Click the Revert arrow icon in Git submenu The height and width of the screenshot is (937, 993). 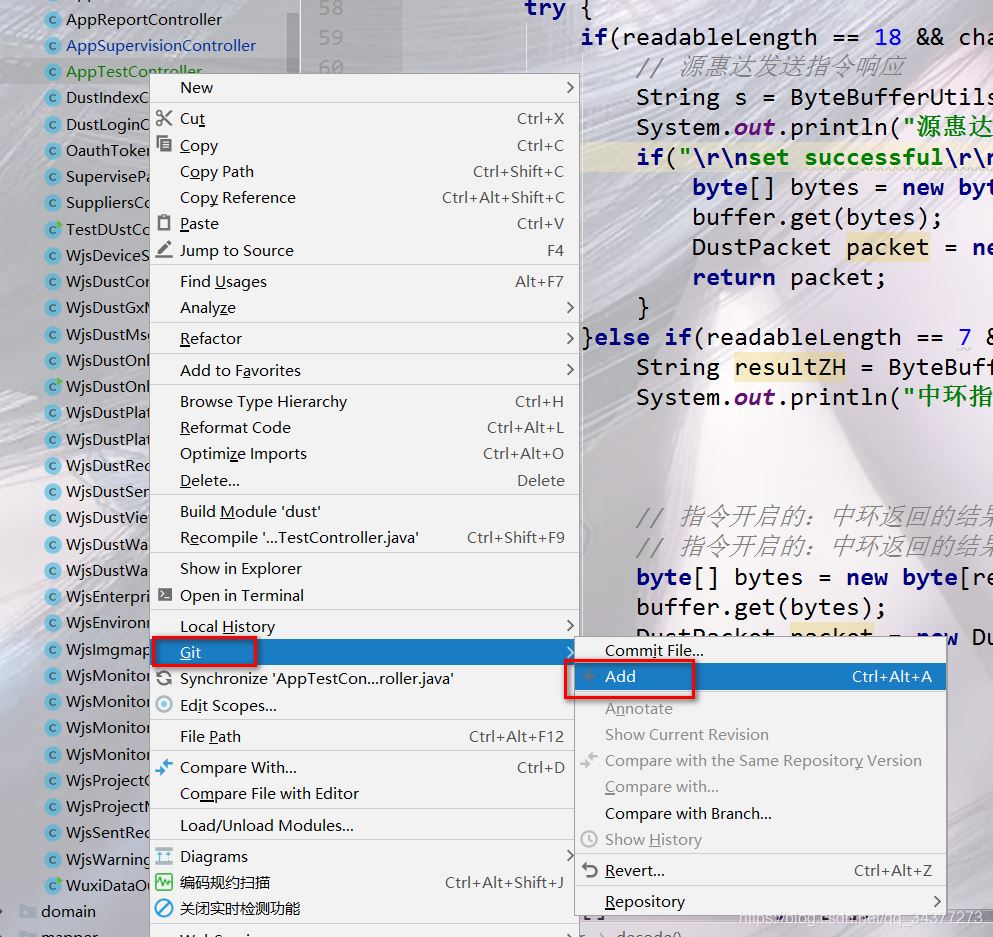[589, 871]
